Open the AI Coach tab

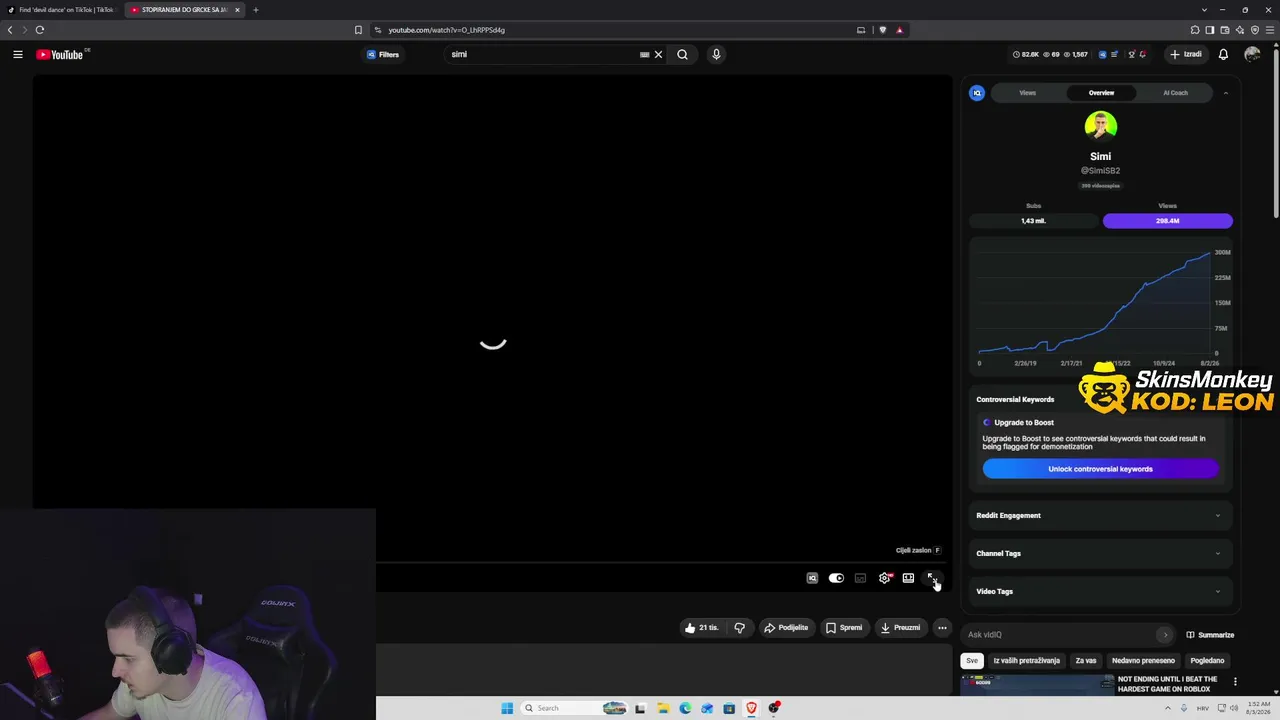(1175, 93)
